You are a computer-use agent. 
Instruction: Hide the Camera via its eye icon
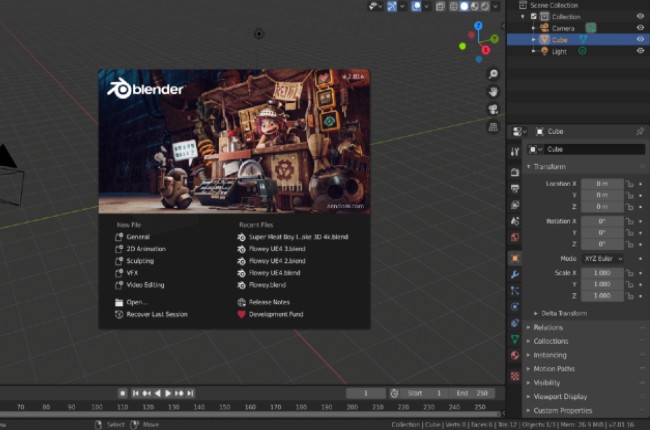point(640,28)
